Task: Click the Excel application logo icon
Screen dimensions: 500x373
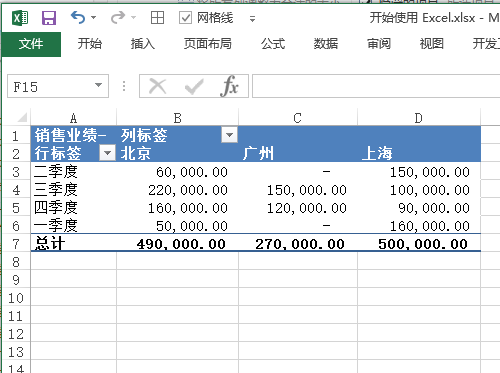Action: pyautogui.click(x=20, y=18)
